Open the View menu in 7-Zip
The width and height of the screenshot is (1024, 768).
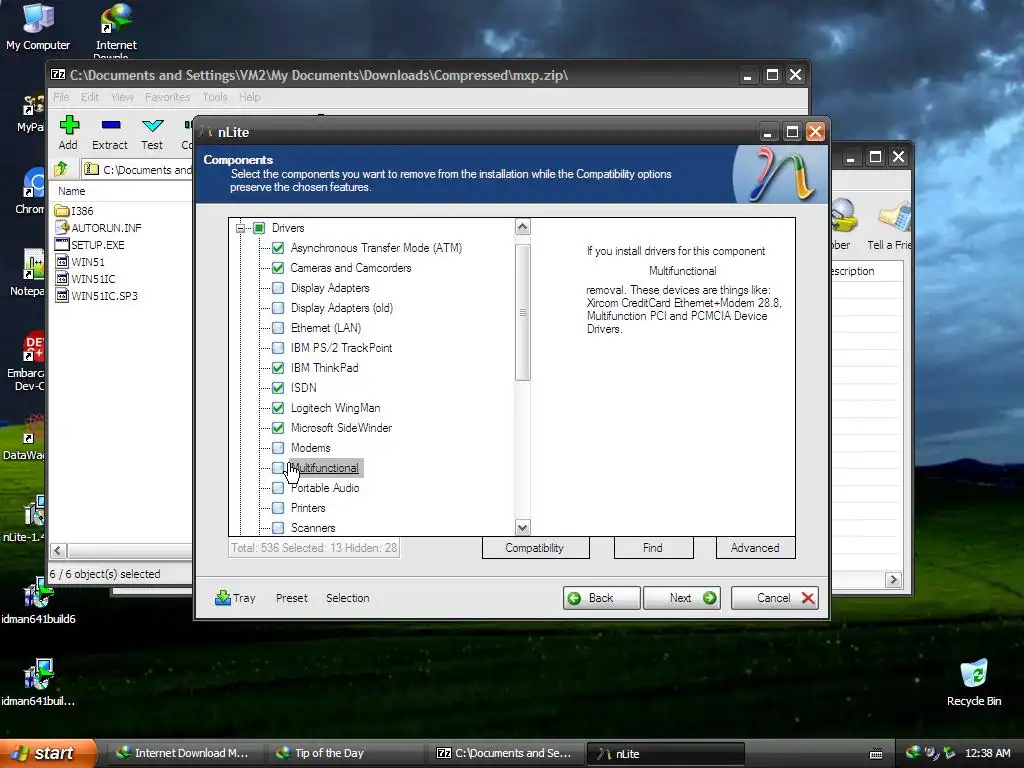[x=122, y=97]
